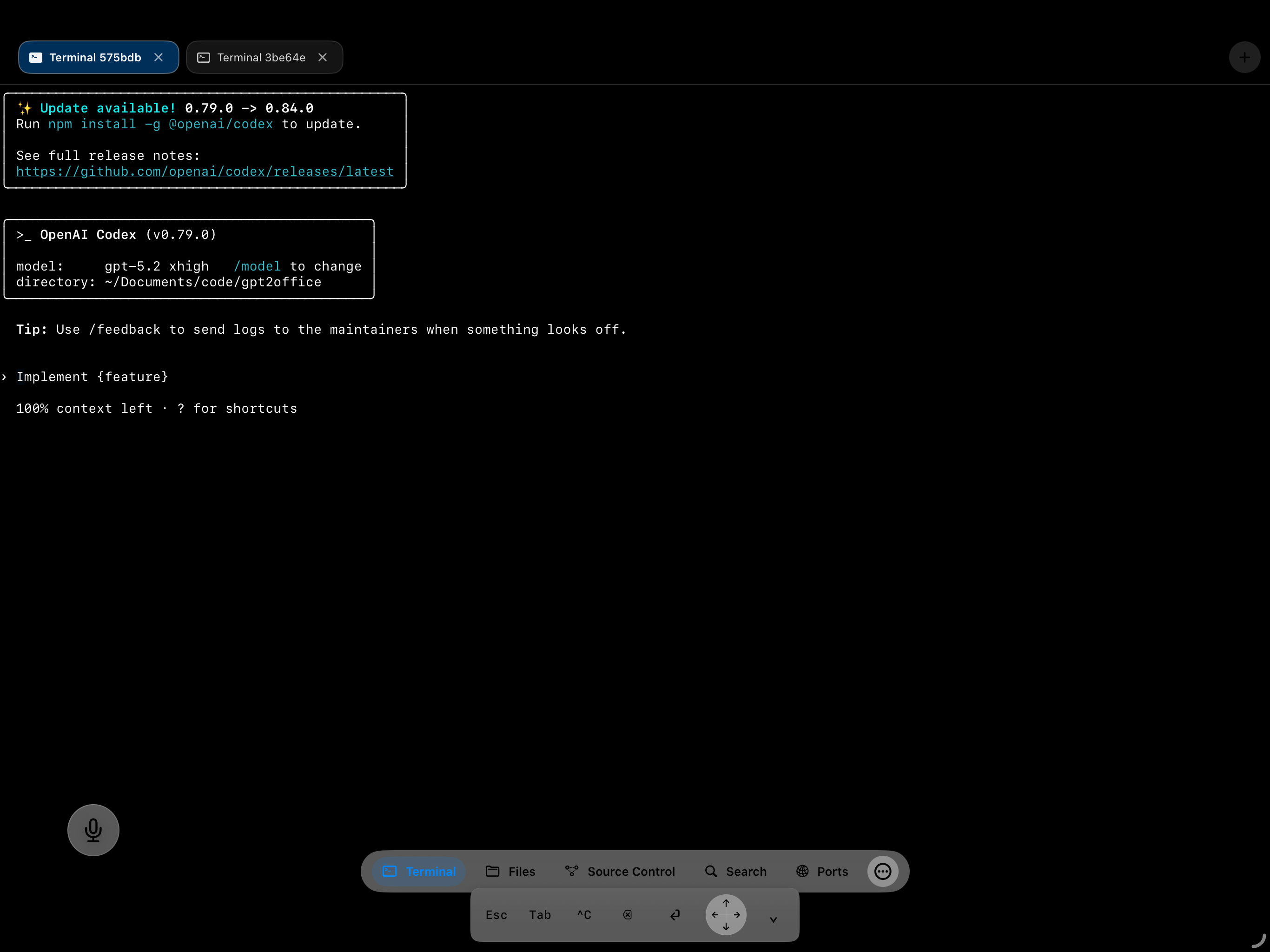Click the Update available! heading
This screenshot has height=952, width=1270.
(x=108, y=108)
